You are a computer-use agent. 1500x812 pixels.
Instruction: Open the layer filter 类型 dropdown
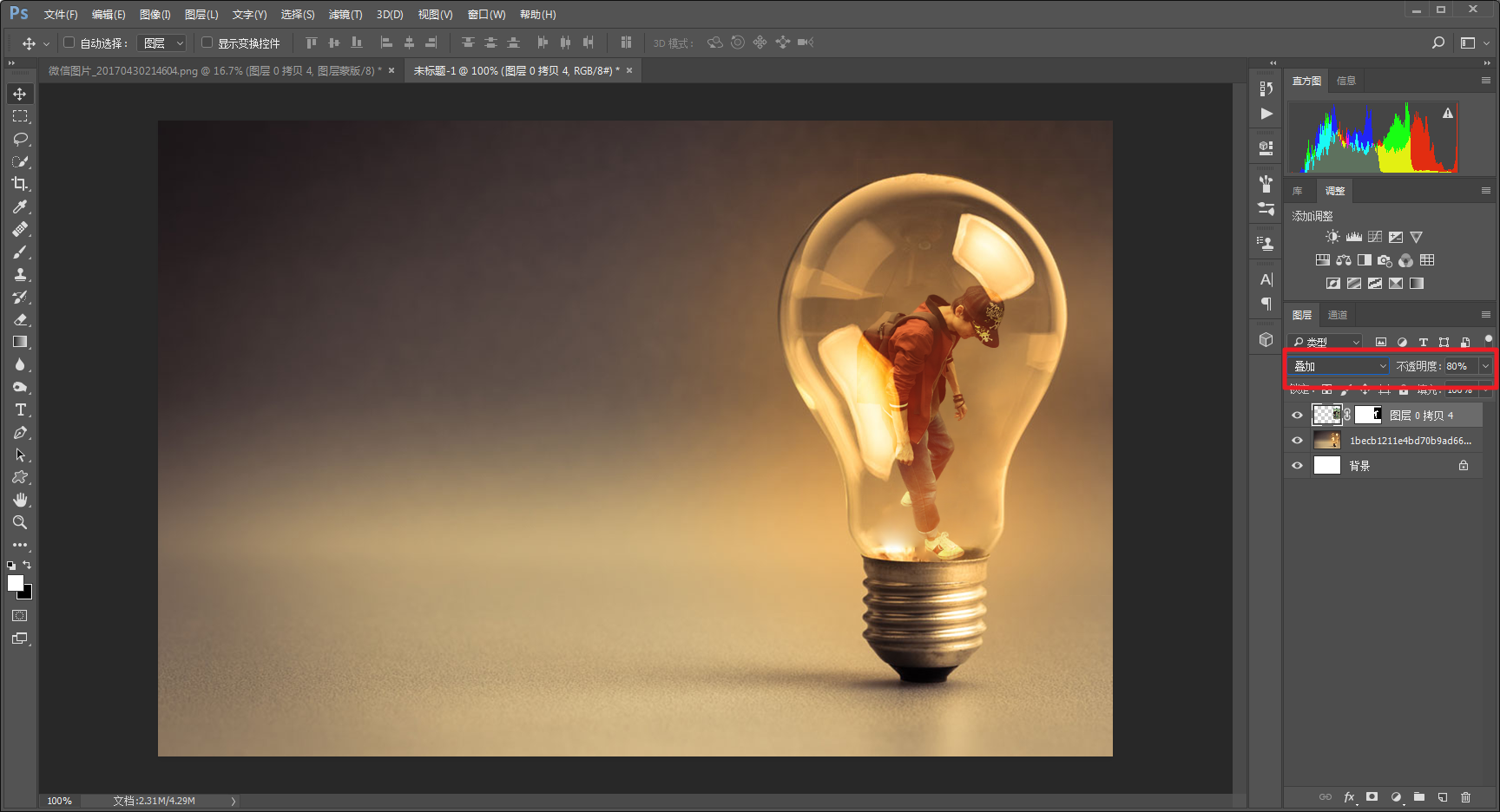point(1326,342)
